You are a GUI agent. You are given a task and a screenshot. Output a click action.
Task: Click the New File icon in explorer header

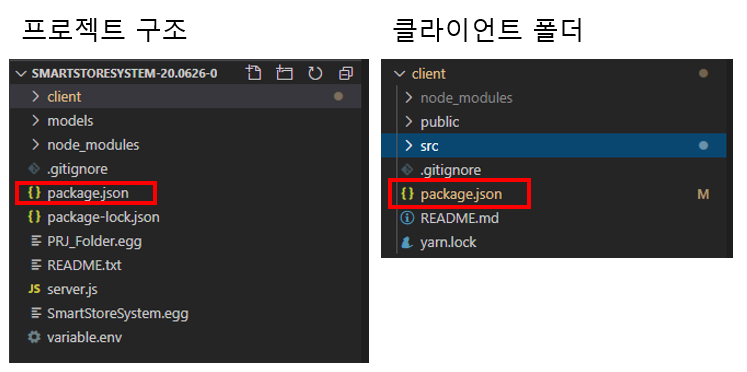tap(253, 73)
